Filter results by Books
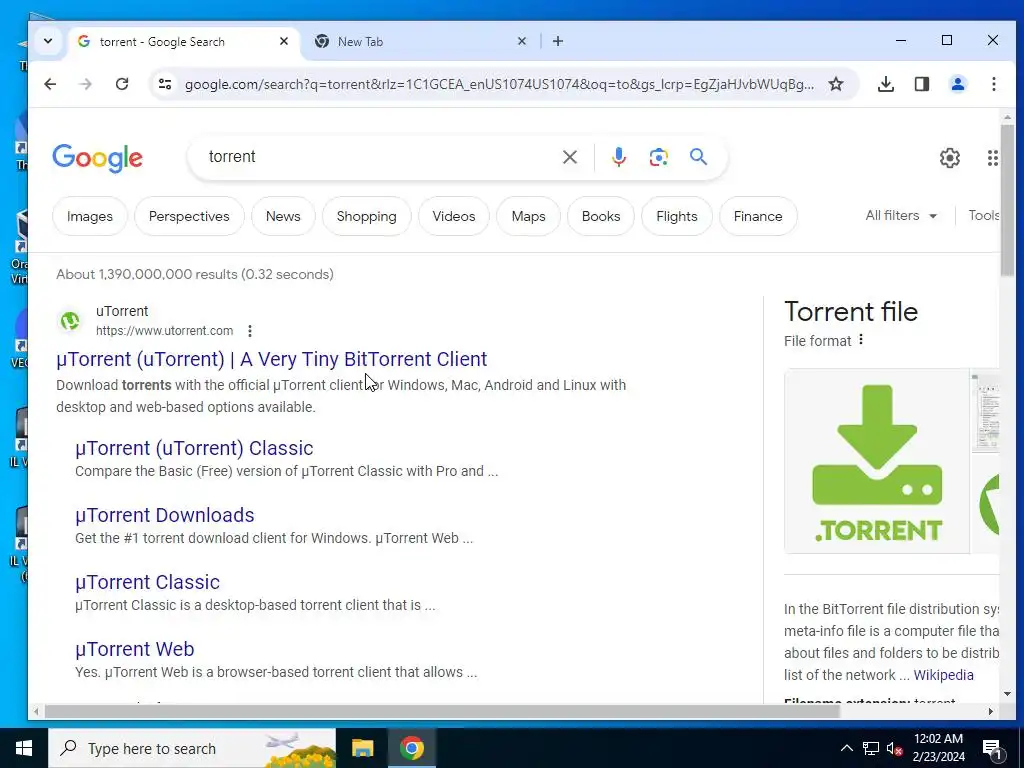The width and height of the screenshot is (1024, 768). pyautogui.click(x=601, y=216)
